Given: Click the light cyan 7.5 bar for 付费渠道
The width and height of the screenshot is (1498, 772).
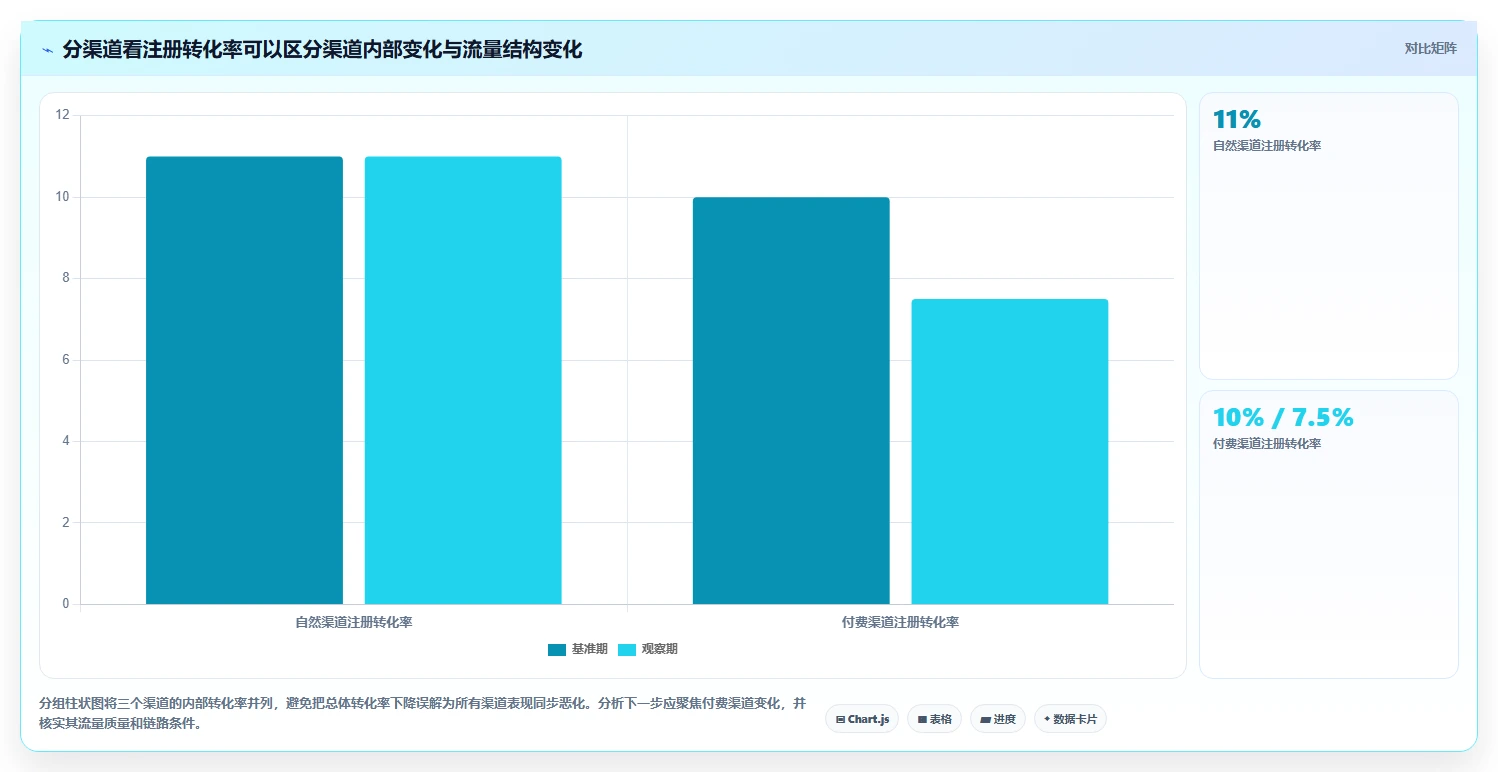Looking at the screenshot, I should point(1010,452).
